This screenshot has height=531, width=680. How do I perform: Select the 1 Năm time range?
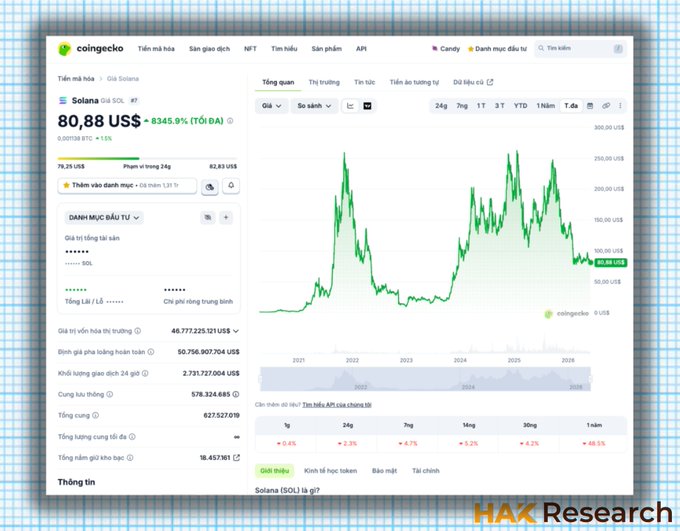[x=546, y=106]
